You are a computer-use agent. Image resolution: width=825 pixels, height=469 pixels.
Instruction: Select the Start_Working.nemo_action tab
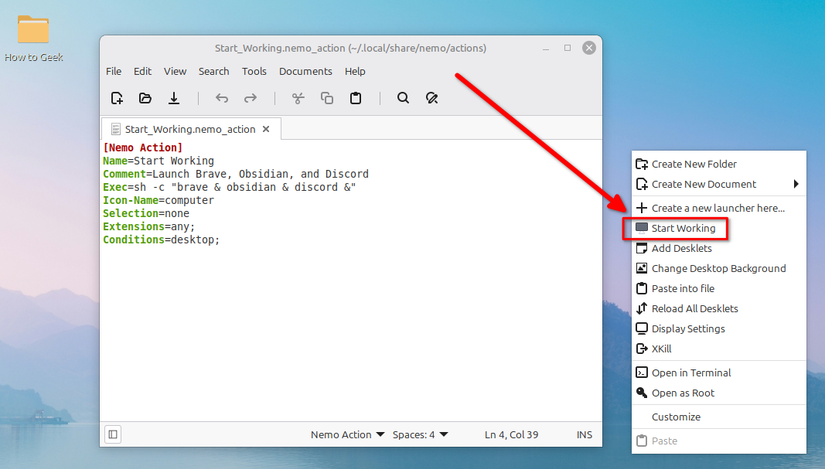coord(190,129)
